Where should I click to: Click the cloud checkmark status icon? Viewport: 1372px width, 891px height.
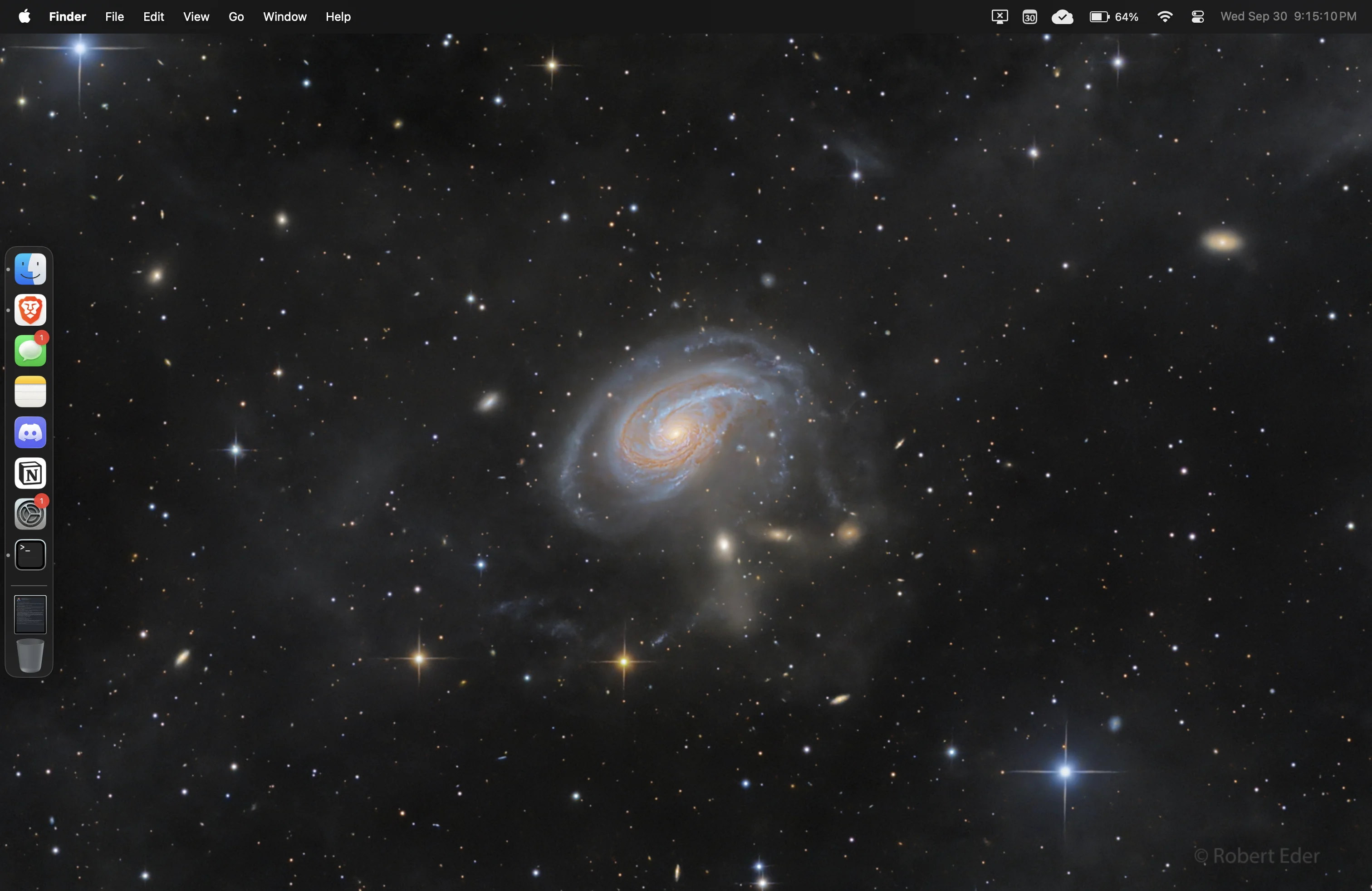[x=1063, y=17]
